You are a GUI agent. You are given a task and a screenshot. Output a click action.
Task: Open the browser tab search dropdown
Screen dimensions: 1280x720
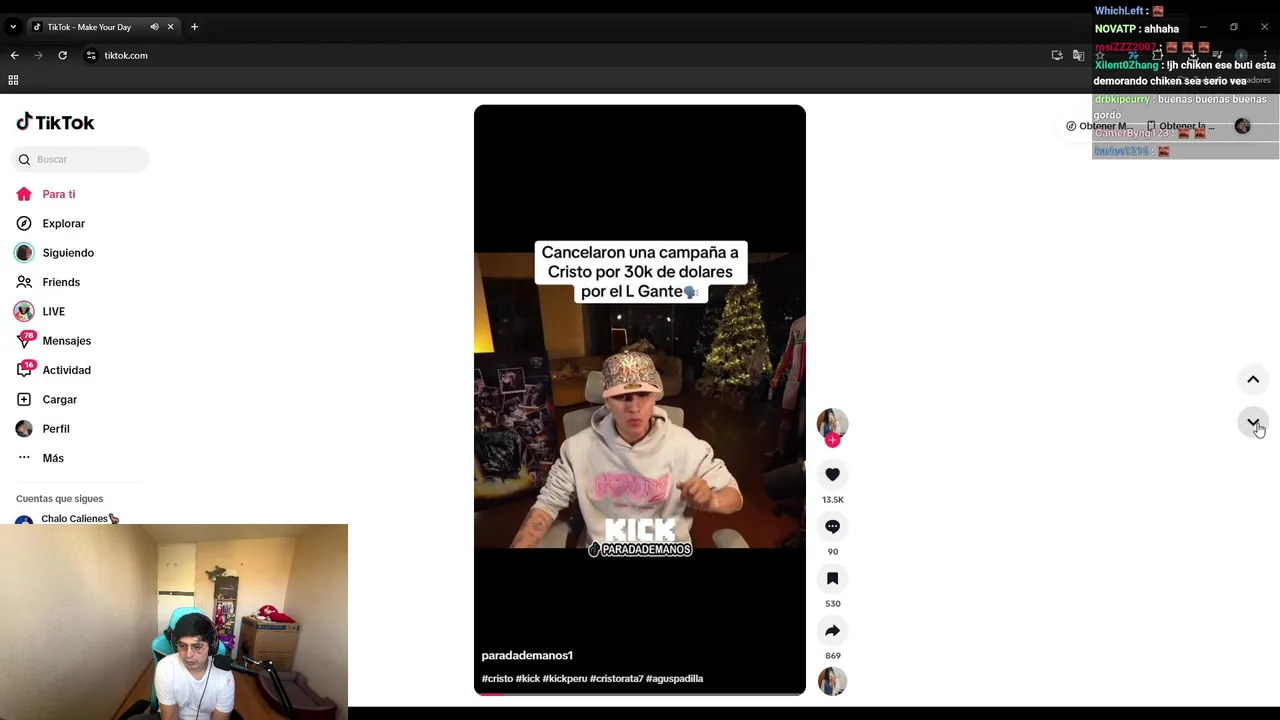(13, 27)
